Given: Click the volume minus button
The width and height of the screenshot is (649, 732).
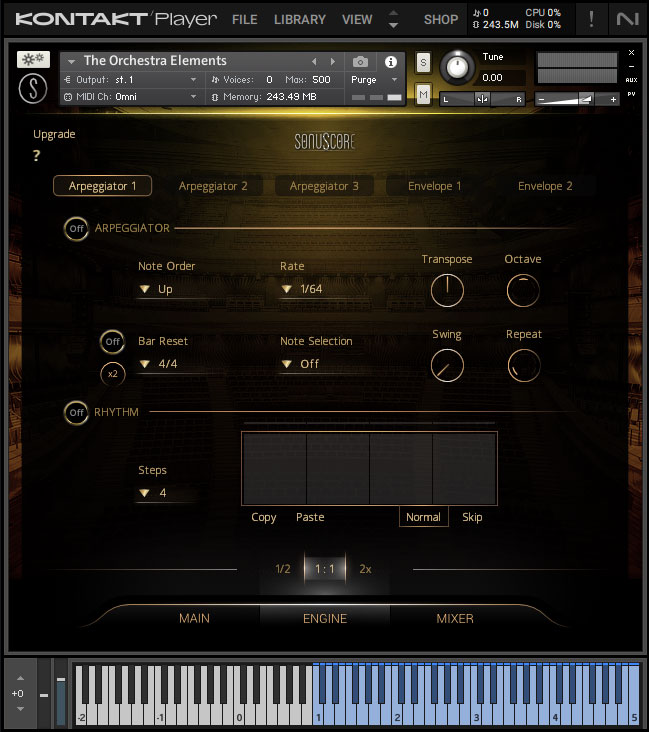Looking at the screenshot, I should [x=541, y=99].
